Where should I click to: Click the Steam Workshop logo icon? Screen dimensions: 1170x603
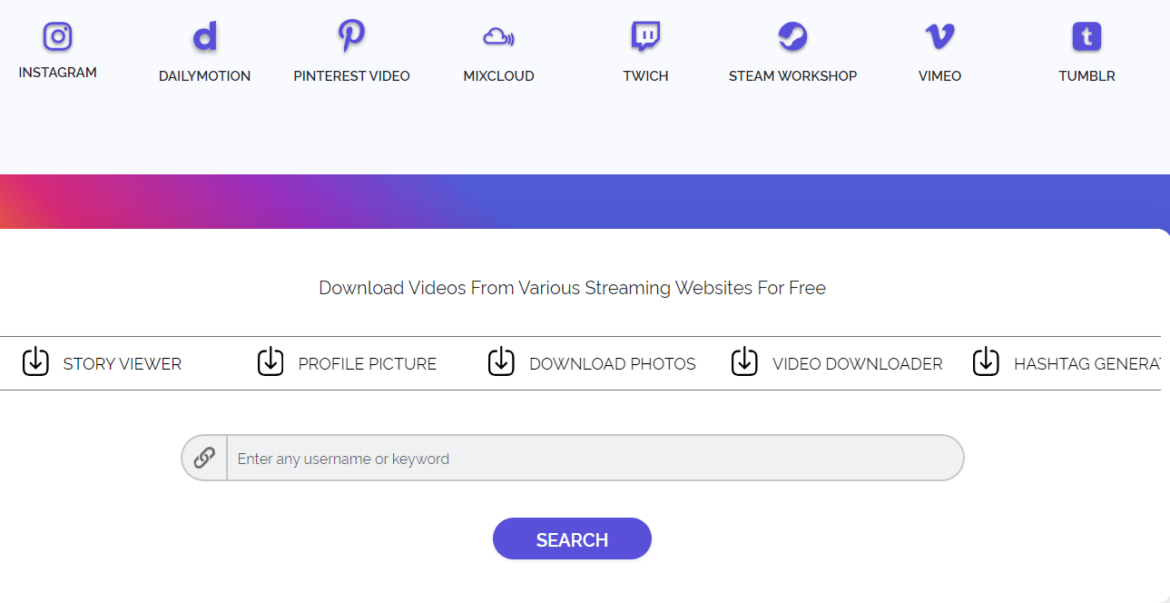click(792, 36)
